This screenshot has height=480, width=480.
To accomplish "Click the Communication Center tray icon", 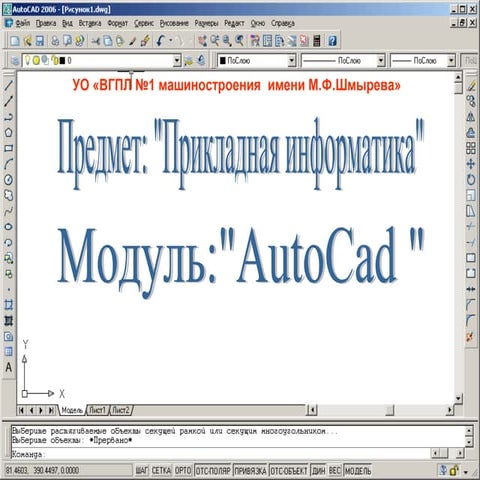I will (x=443, y=470).
